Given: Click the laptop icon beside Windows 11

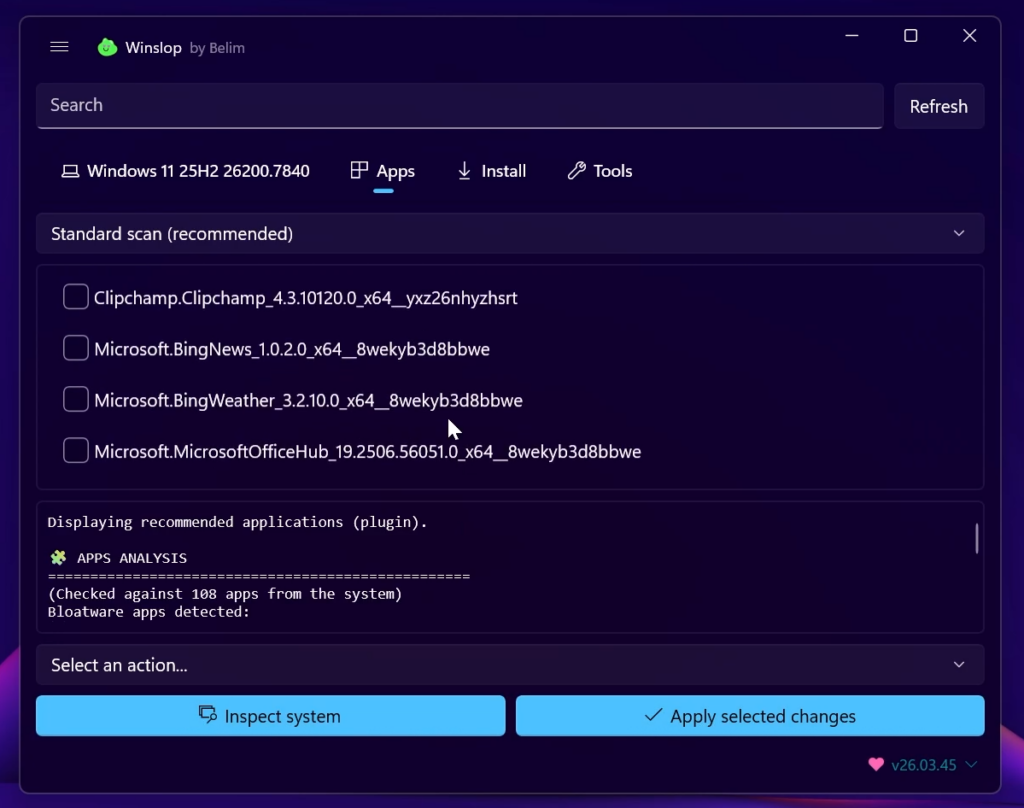Looking at the screenshot, I should (x=70, y=171).
